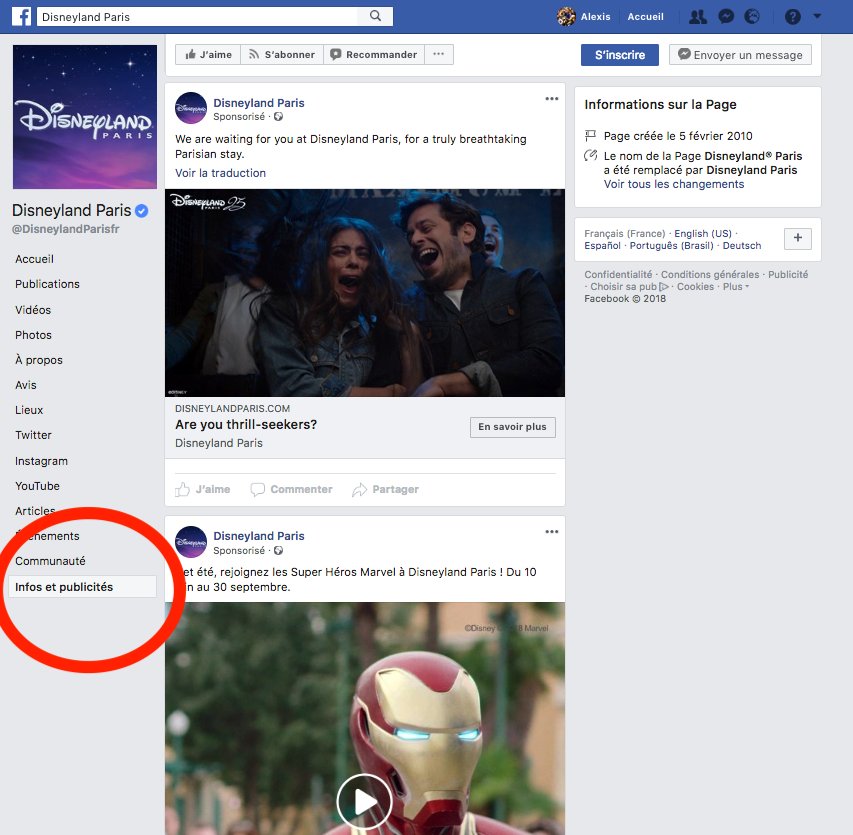Screen dimensions: 853x835
Task: Focus the Disneyland Paris search field
Action: tap(197, 17)
